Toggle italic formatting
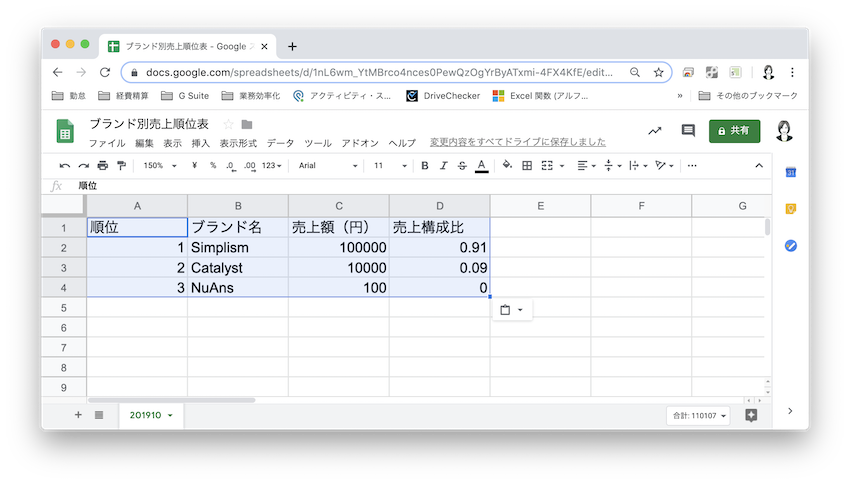Screen dimensions: 850x484 coord(443,165)
